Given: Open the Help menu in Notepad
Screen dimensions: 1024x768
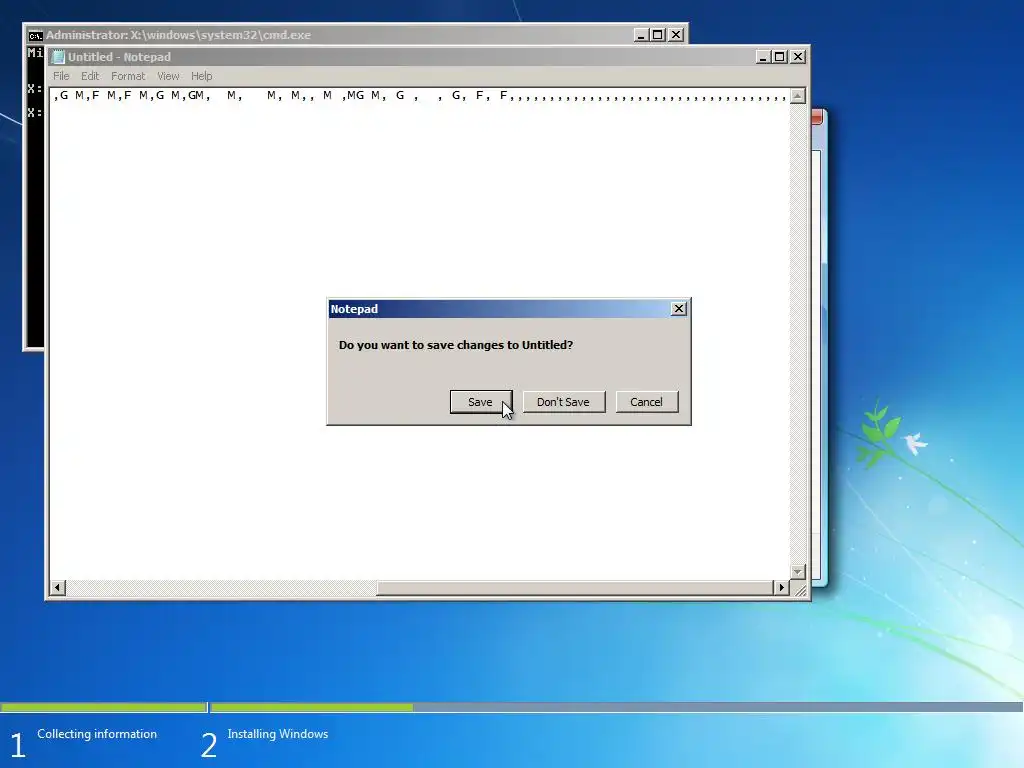Looking at the screenshot, I should click(201, 76).
